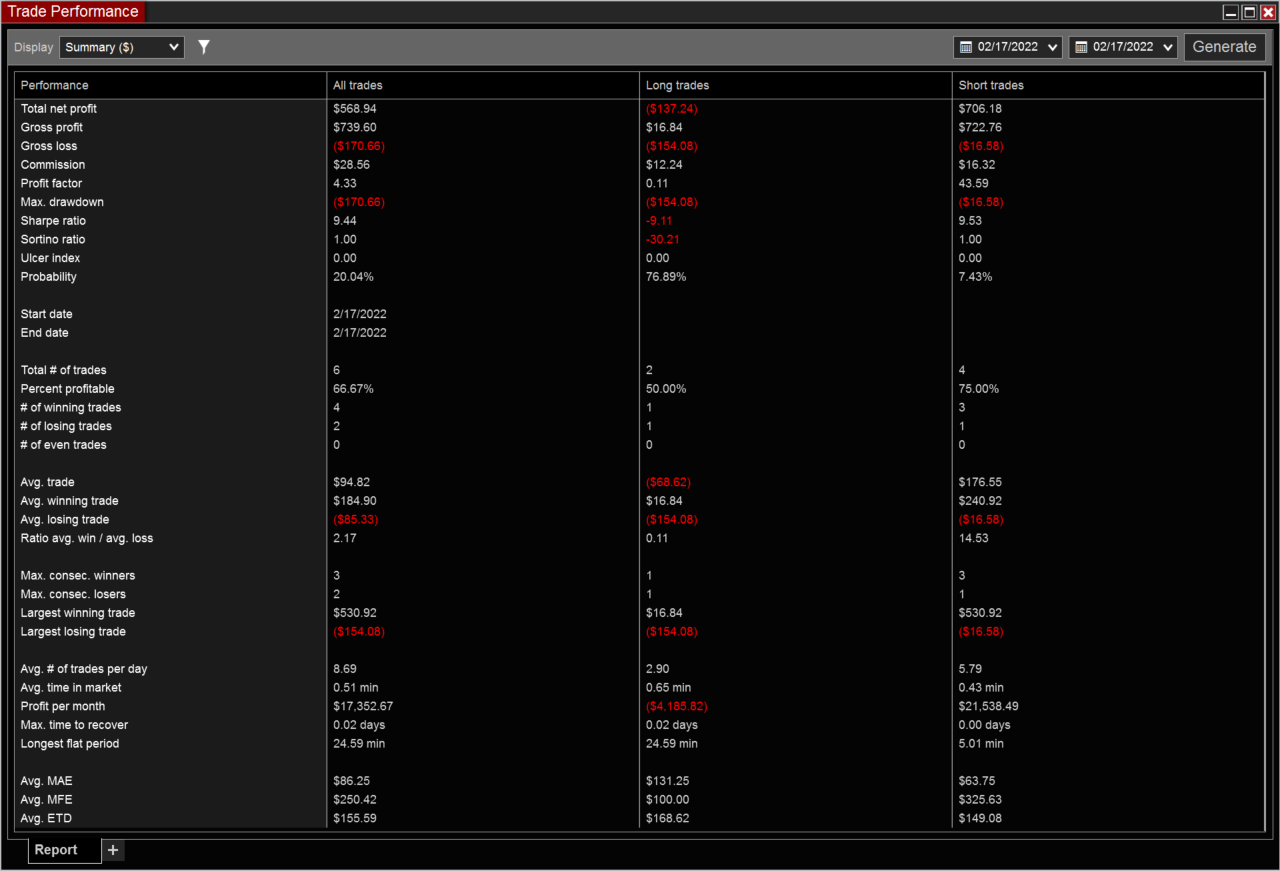Select the Gross profit row label
This screenshot has width=1280, height=871.
[x=52, y=127]
